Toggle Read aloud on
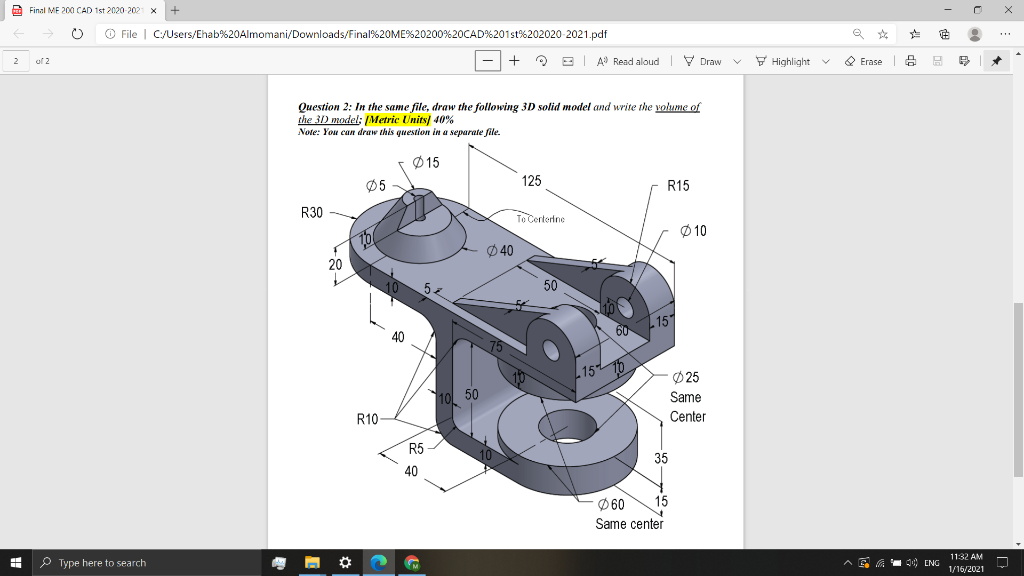Screen dimensions: 1024x576 click(628, 61)
